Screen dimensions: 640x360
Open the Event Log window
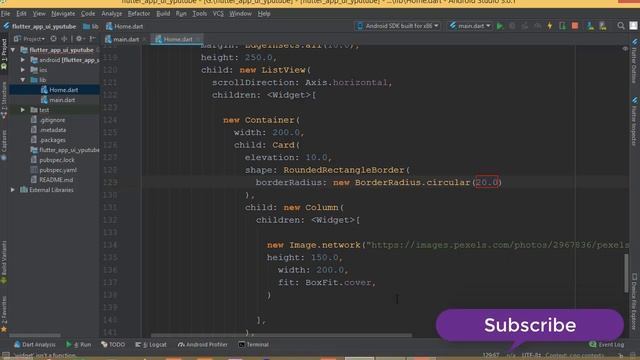607,344
